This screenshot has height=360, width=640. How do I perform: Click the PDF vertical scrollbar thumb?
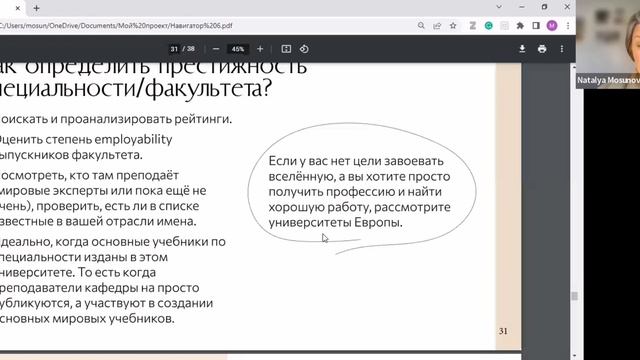575,296
